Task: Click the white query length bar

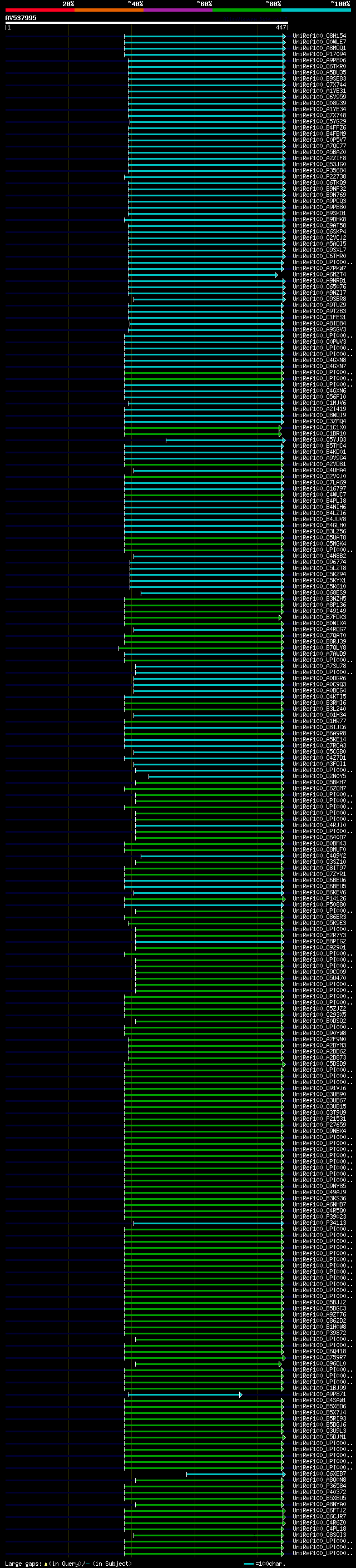Action: tap(147, 22)
